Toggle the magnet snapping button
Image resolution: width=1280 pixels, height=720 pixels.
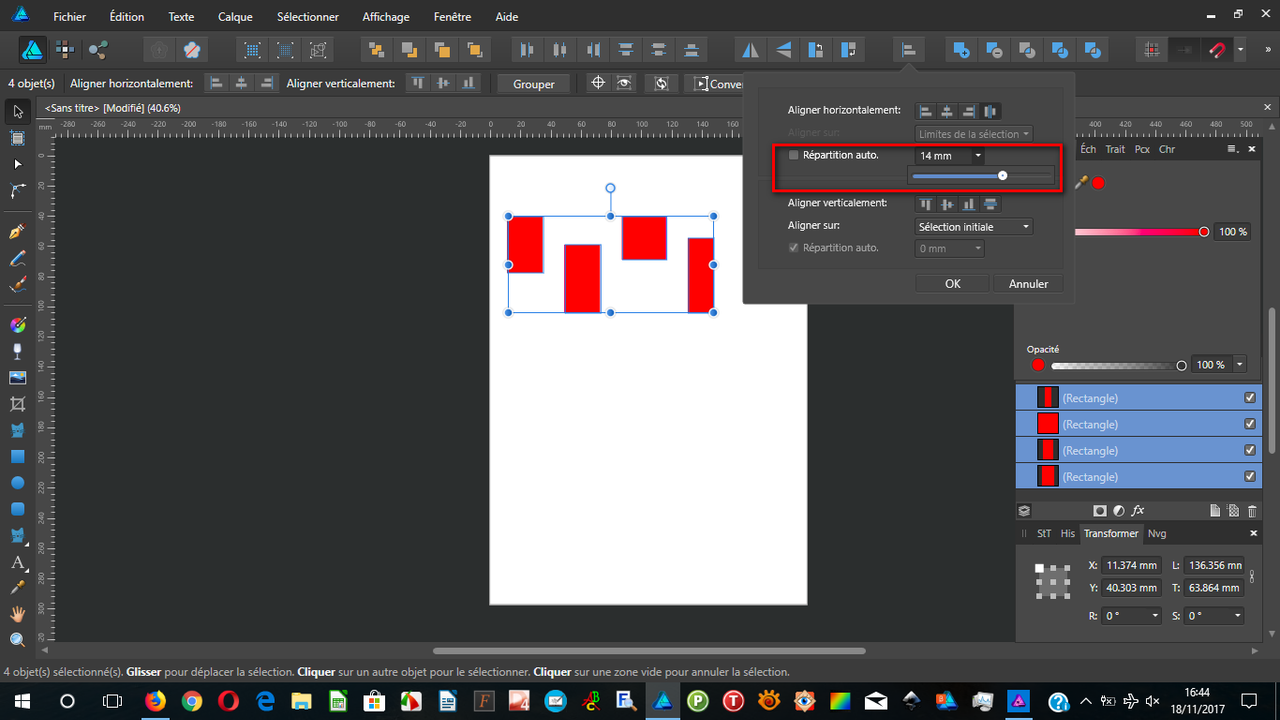(x=1217, y=49)
